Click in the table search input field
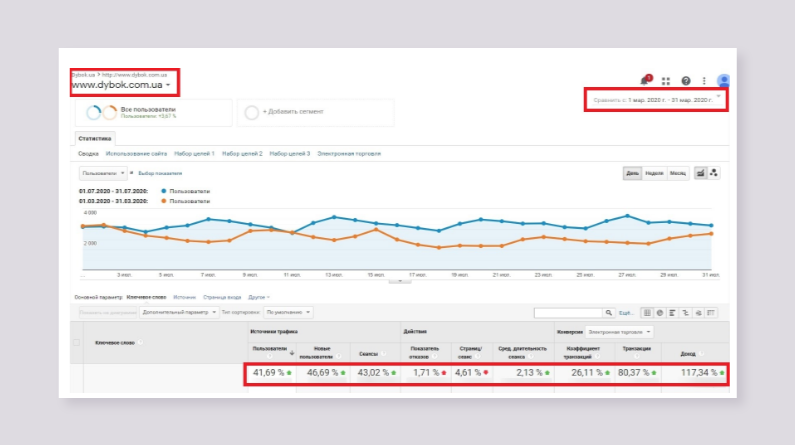The image size is (795, 445). point(567,313)
